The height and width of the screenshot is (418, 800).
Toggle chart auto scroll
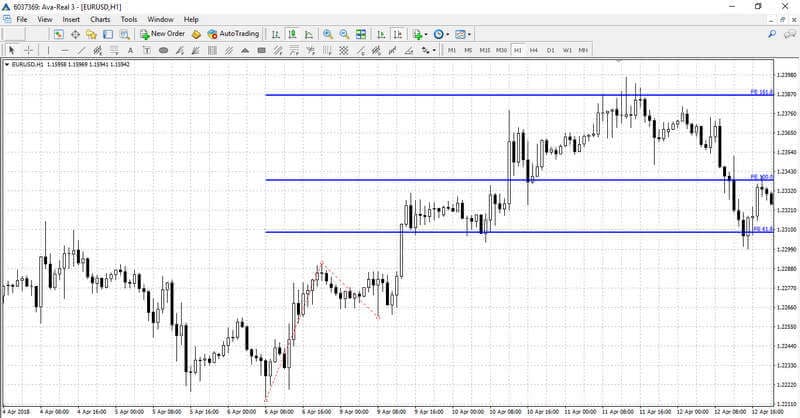pyautogui.click(x=381, y=34)
